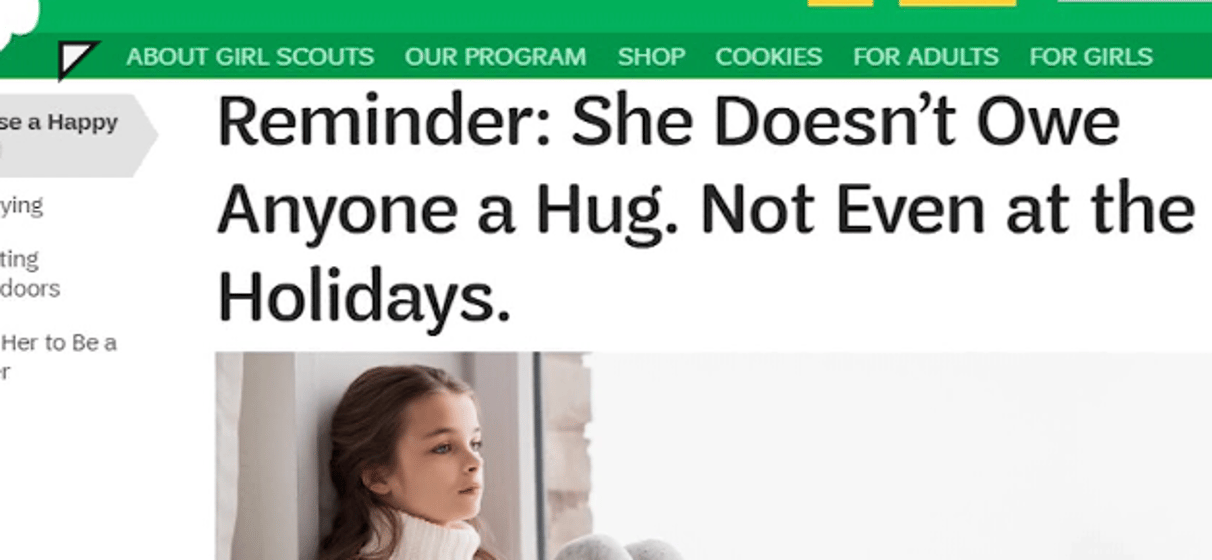
Task: Select the highlighted Happy sidebar item
Action: click(x=70, y=135)
